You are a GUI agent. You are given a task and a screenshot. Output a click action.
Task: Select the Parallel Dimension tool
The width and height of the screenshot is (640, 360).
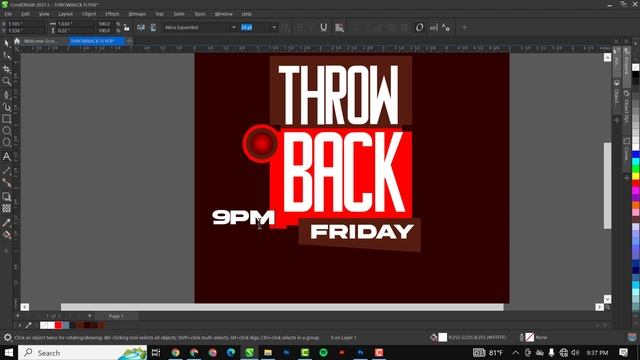(7, 170)
